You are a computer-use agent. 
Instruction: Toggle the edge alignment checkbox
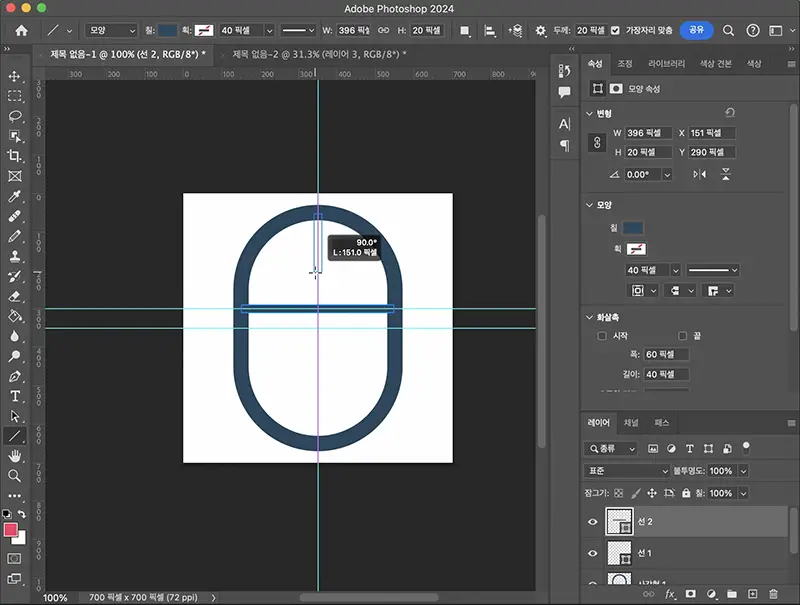615,31
